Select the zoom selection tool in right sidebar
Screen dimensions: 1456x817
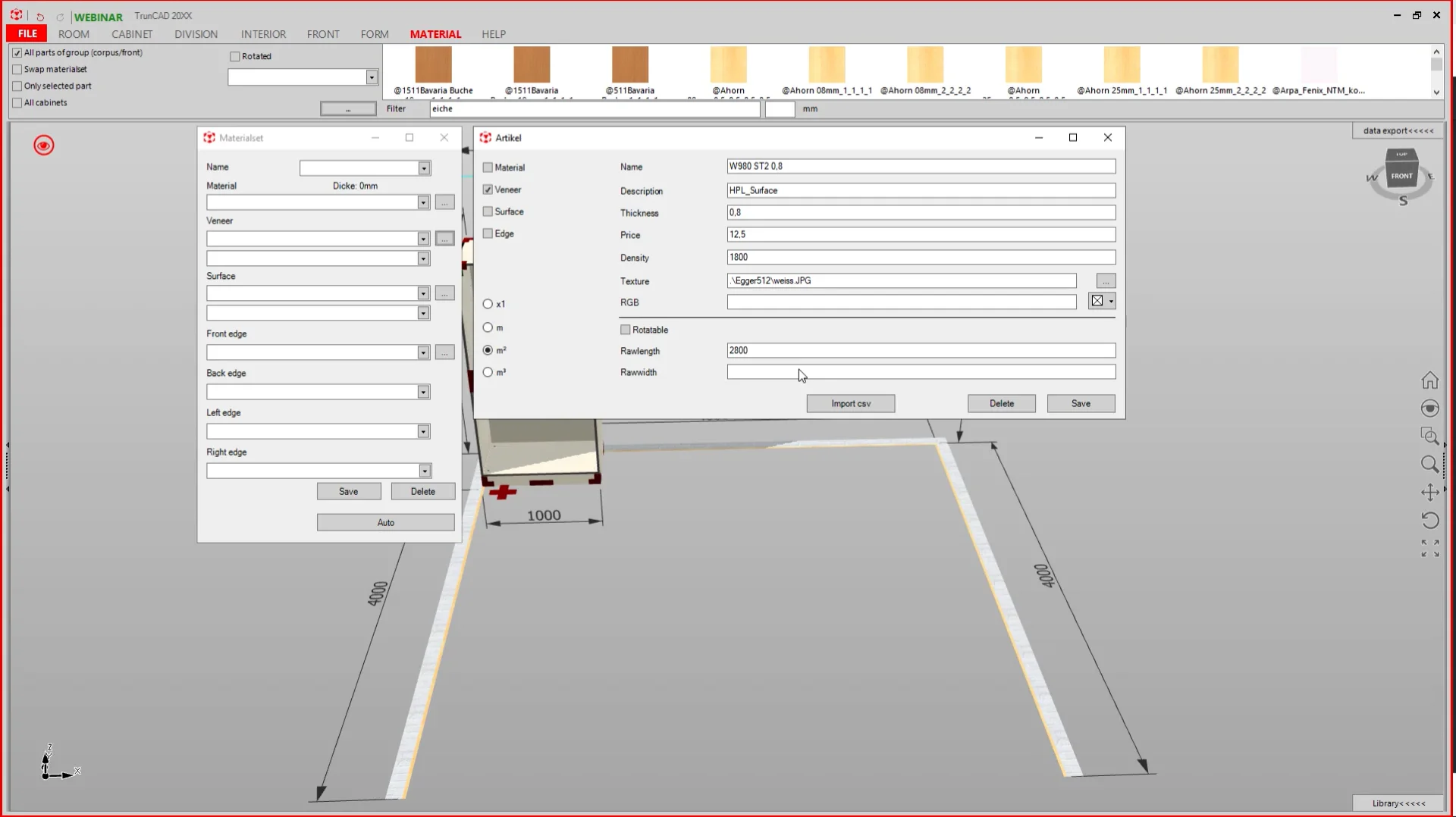coord(1430,437)
